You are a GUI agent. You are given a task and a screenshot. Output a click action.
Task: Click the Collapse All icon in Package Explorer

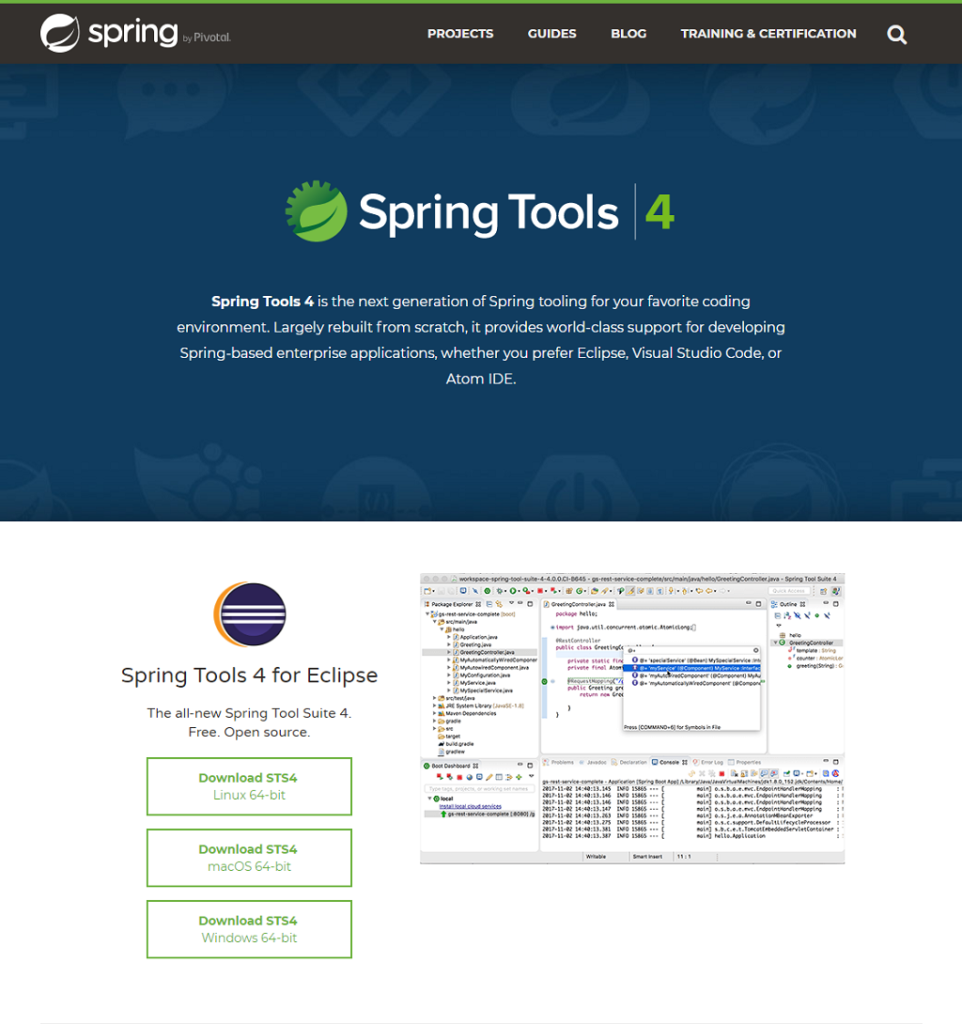[x=489, y=604]
